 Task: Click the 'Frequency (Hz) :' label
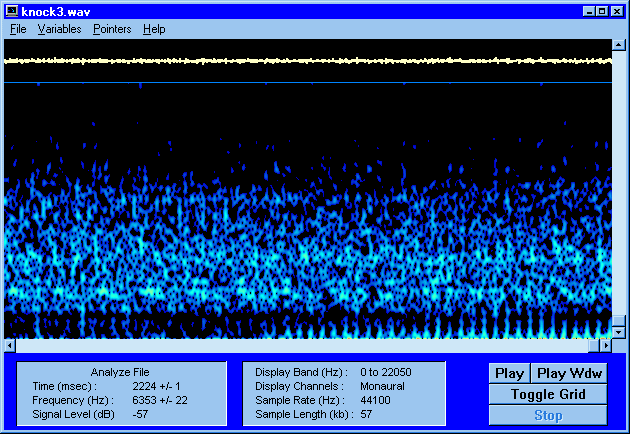pos(73,400)
